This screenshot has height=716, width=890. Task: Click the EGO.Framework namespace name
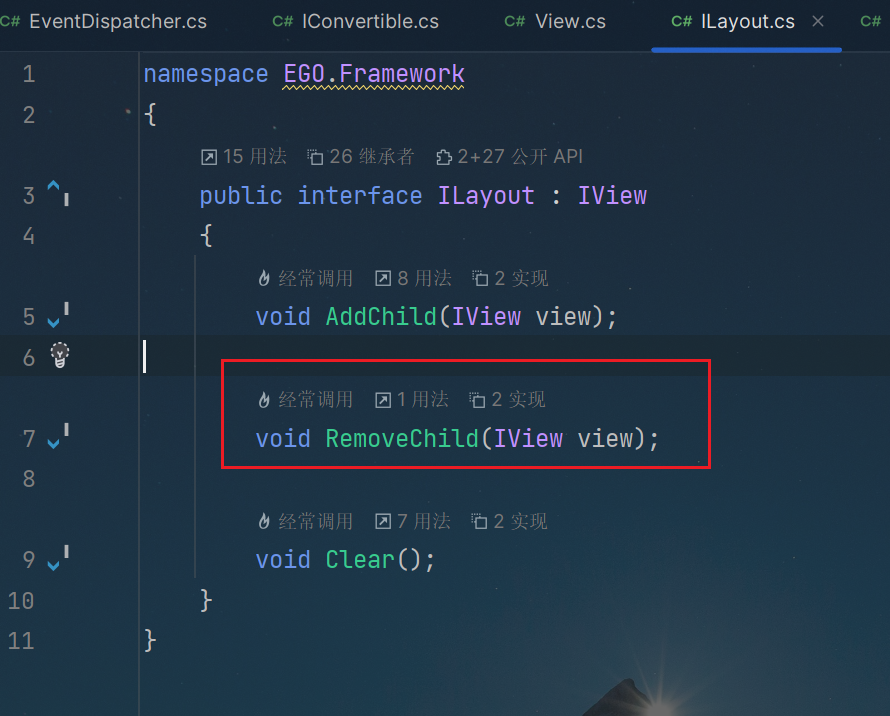374,74
